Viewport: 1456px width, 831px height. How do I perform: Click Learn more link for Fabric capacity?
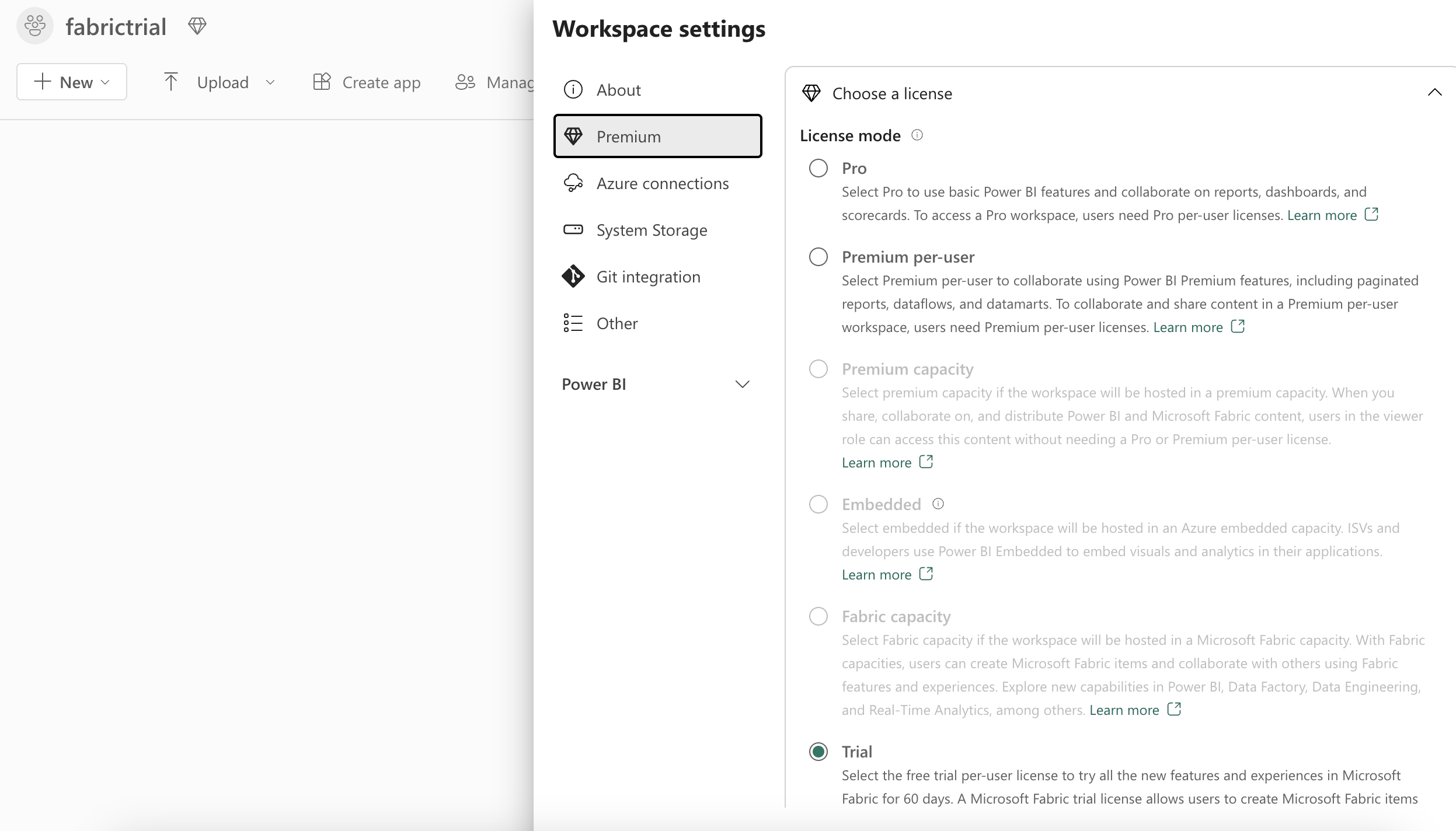1124,710
